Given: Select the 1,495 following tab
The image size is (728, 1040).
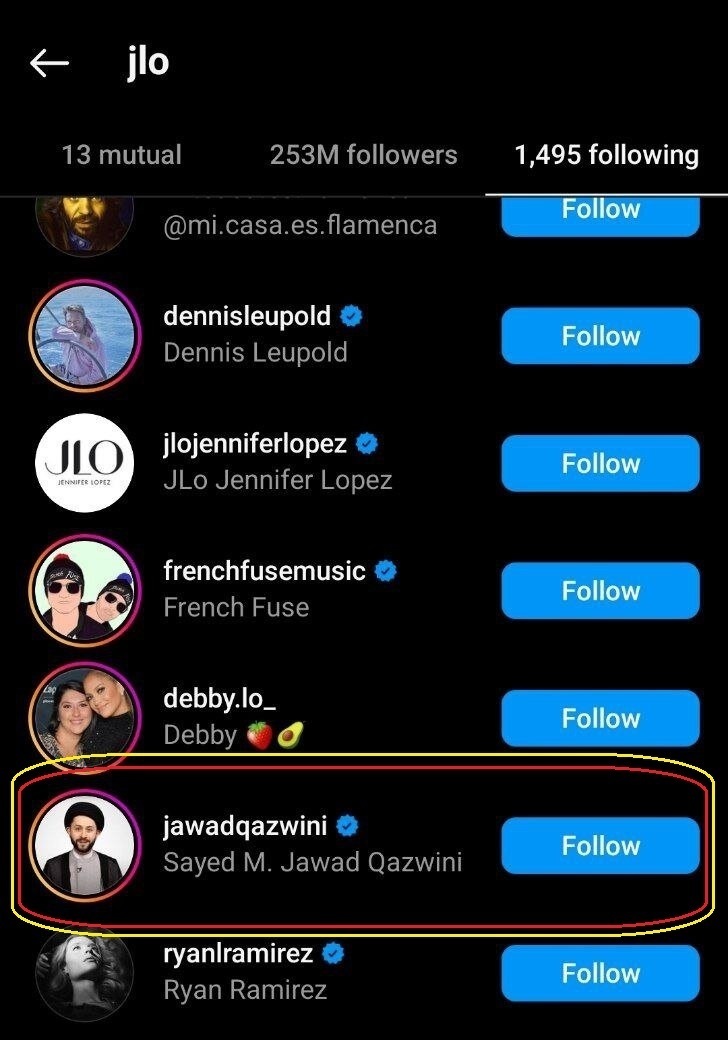Looking at the screenshot, I should click(x=606, y=155).
